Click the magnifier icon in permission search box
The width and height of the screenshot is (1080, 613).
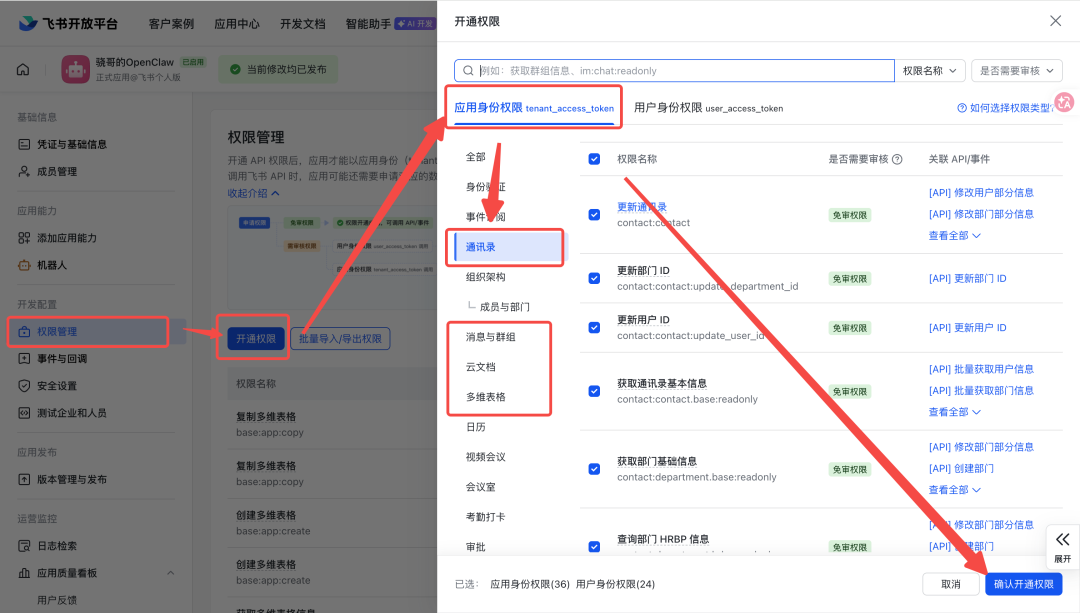coord(465,71)
